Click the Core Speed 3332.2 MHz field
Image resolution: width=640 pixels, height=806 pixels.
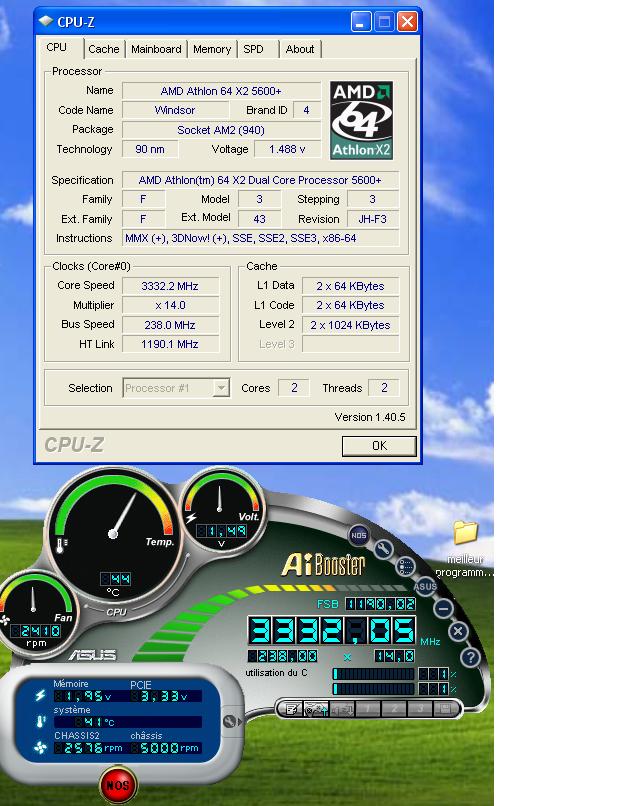[170, 286]
